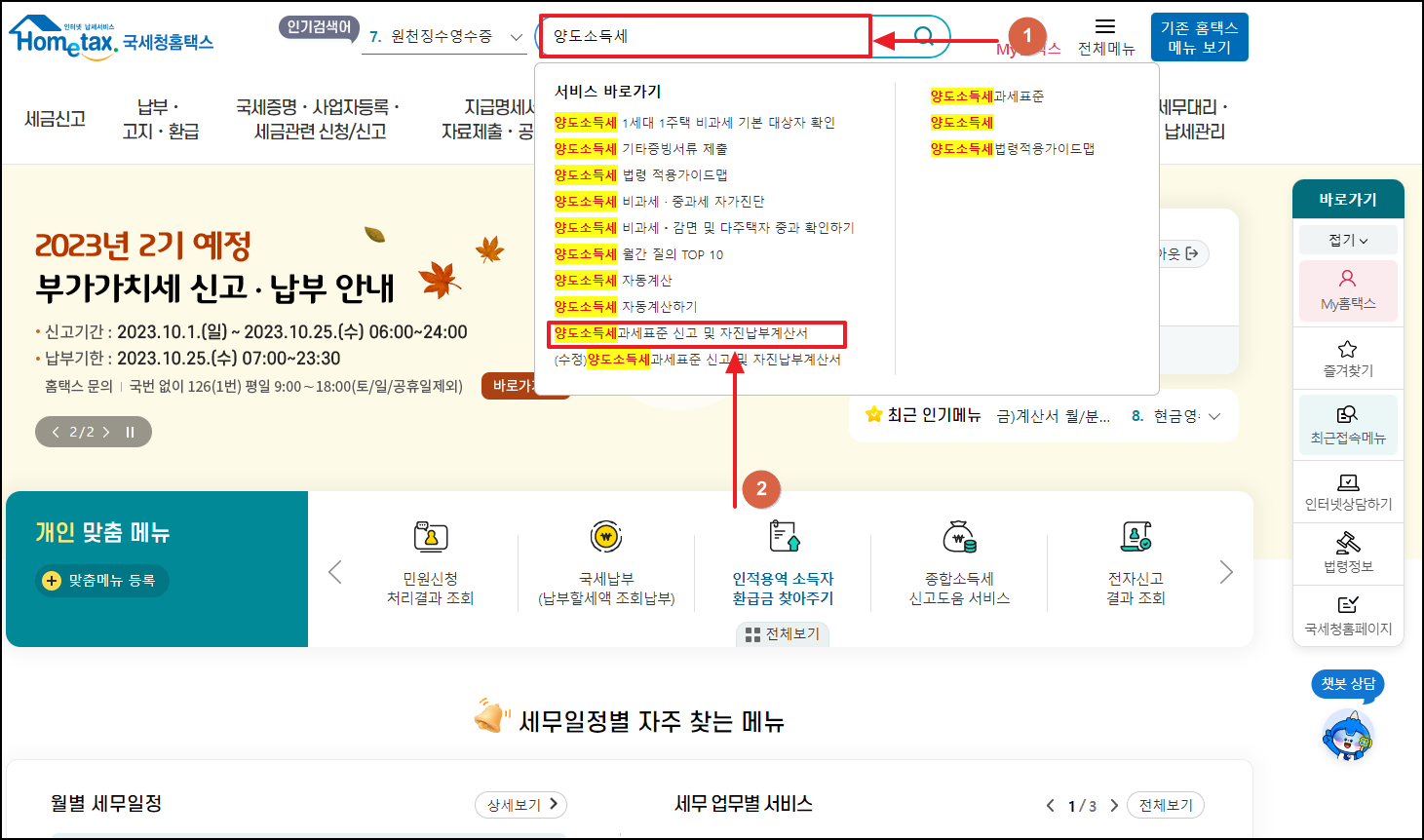Select 양도소득세 자동계산하기 suggestion
1424x840 pixels.
pyautogui.click(x=626, y=307)
